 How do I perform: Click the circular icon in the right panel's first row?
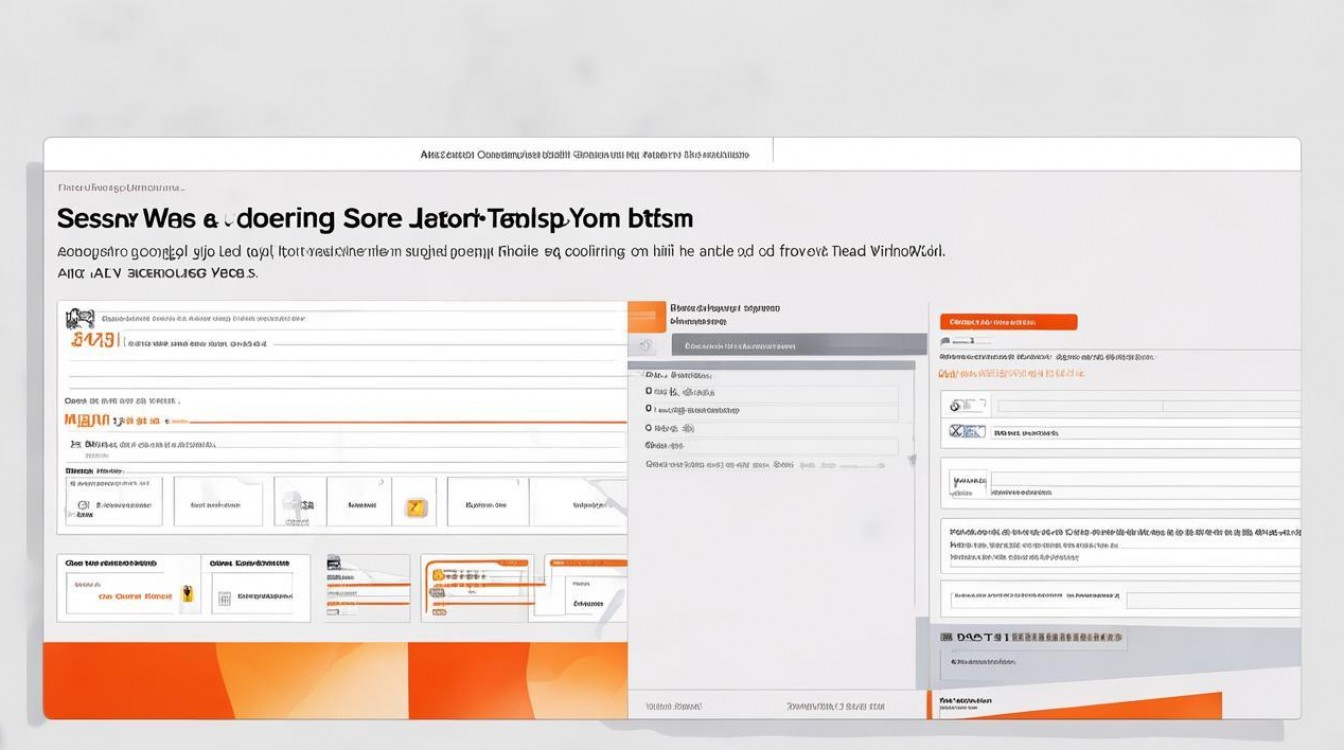pos(957,405)
